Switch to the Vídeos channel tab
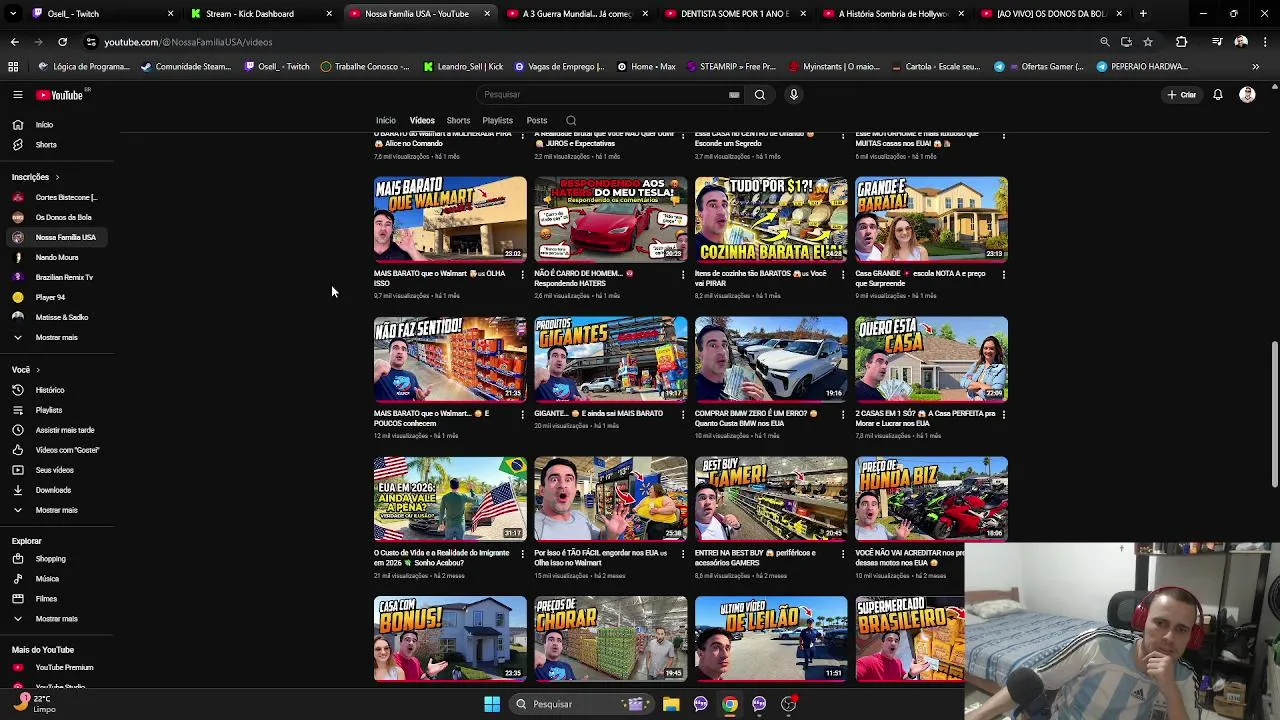1280x720 pixels. point(422,121)
